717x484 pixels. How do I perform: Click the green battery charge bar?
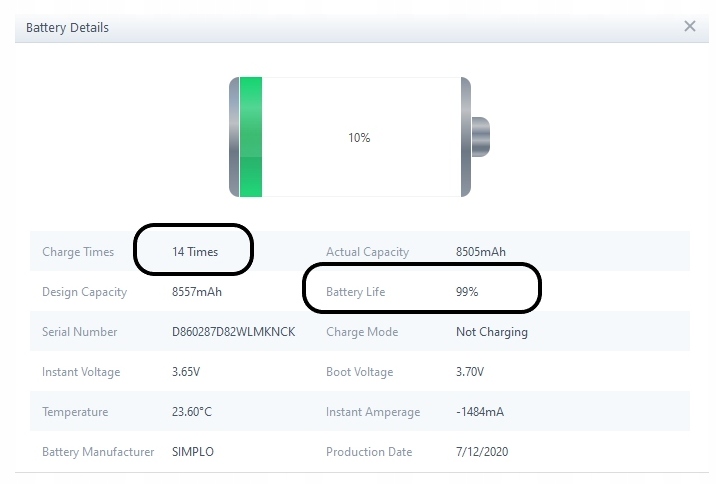[250, 137]
